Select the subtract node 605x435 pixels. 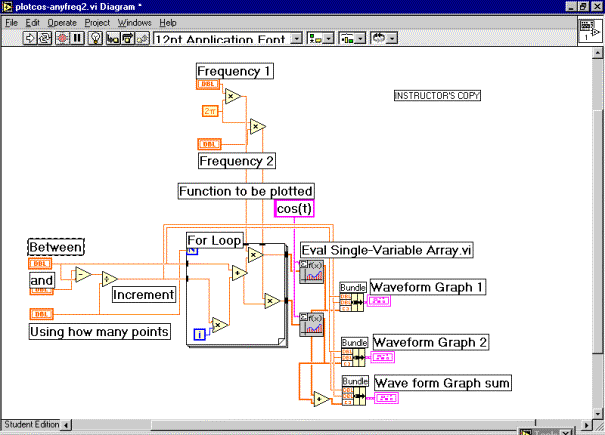point(83,275)
